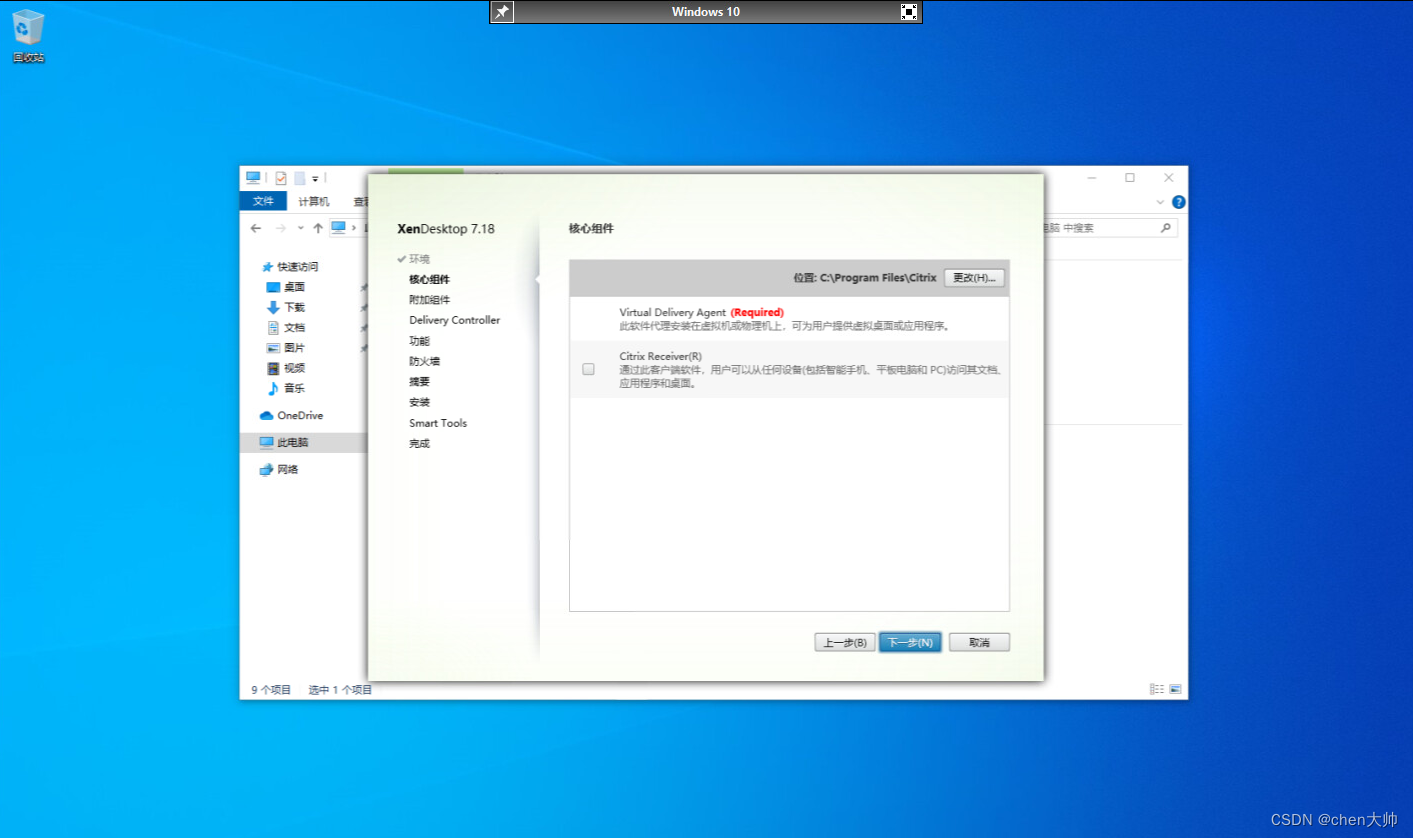
Task: Click the Citrix Receiver(R) component title
Action: (660, 356)
